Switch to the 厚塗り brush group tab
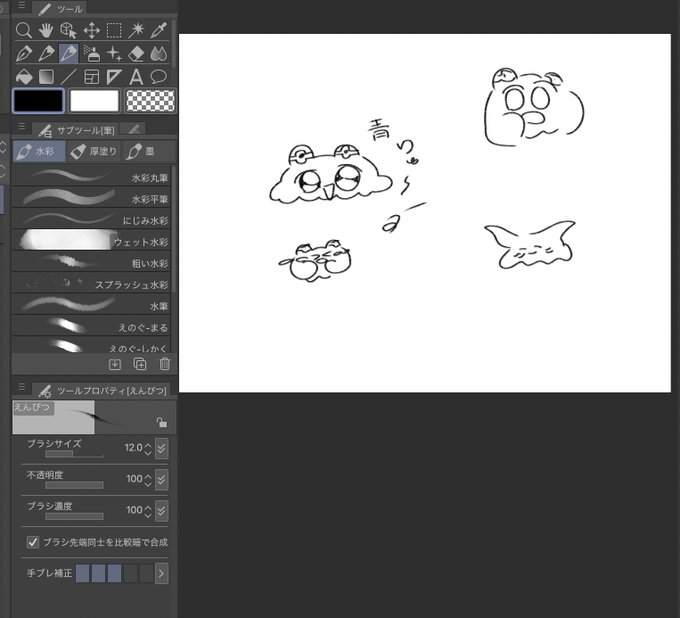Image resolution: width=680 pixels, height=618 pixels. [94, 151]
